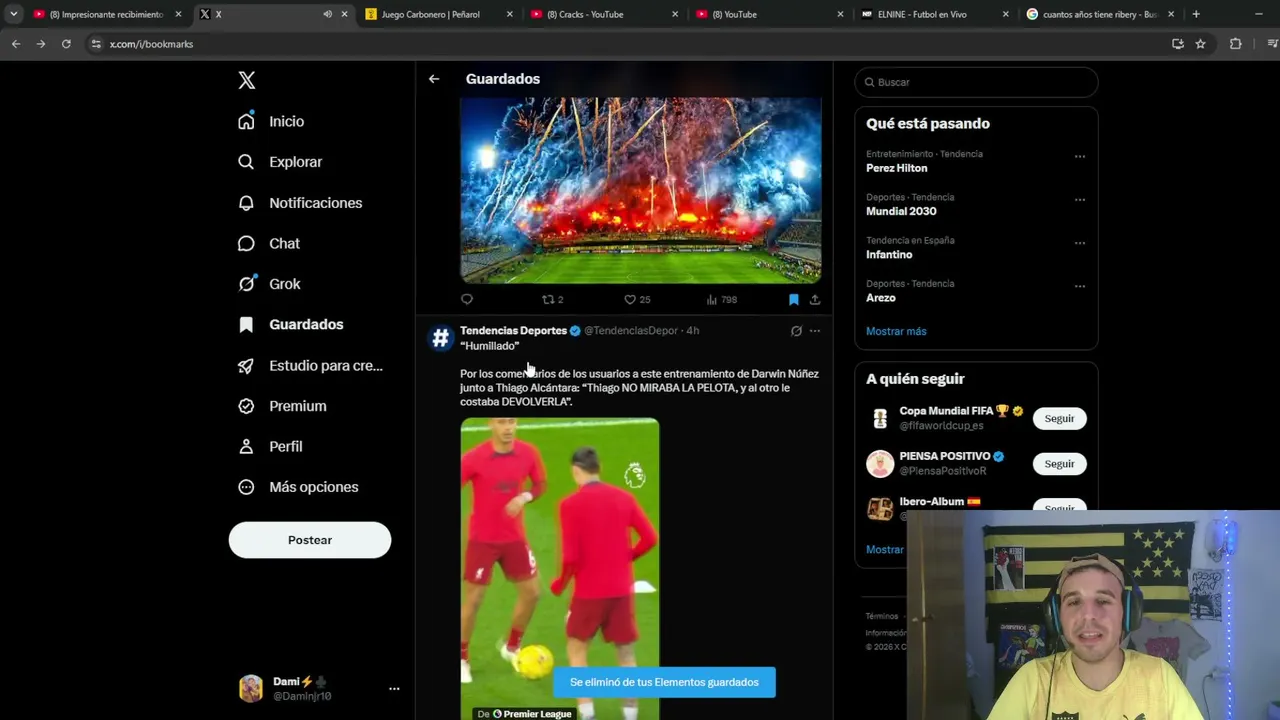
Task: Switch to Impresionante recibimiento YouTube tab
Action: (106, 14)
